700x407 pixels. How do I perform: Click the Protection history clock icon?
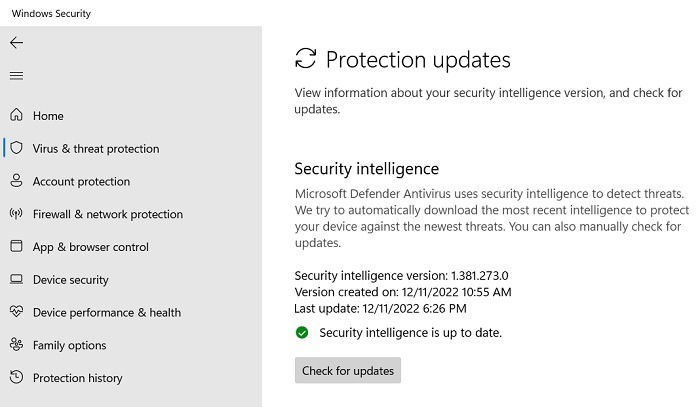coord(16,378)
